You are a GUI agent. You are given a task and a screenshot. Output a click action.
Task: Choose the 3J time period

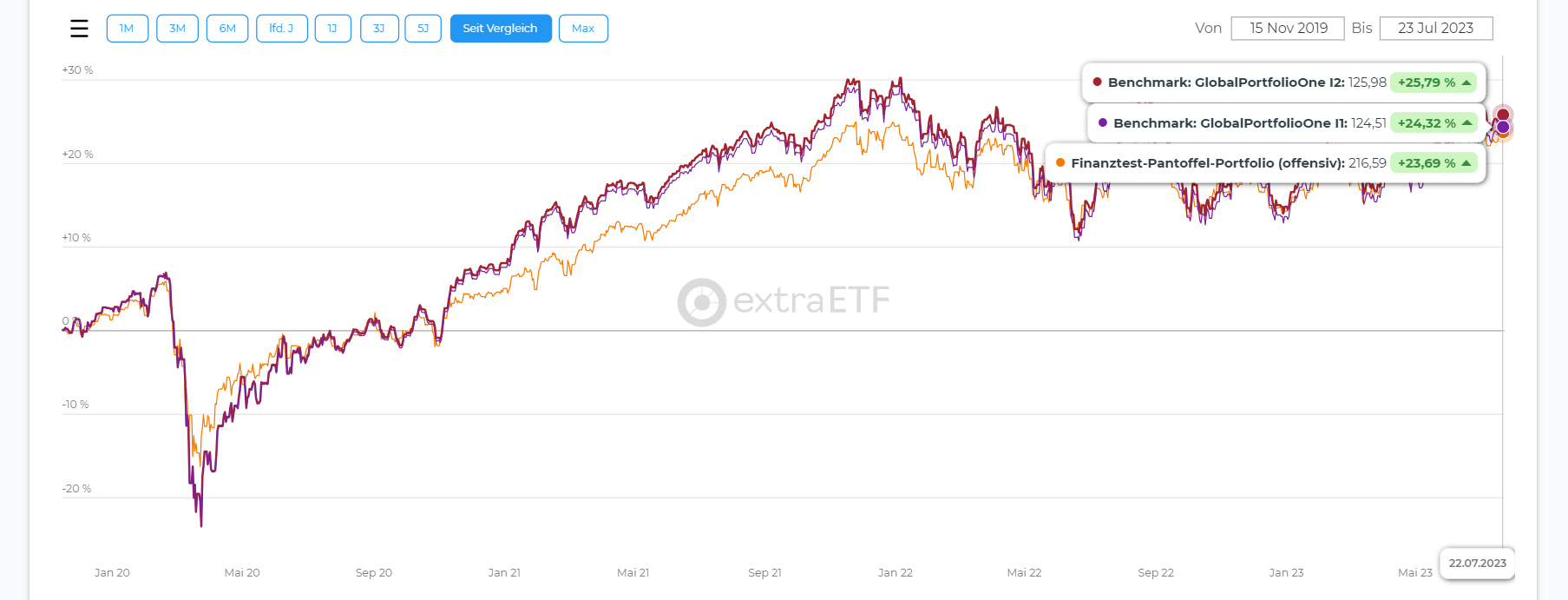click(378, 29)
